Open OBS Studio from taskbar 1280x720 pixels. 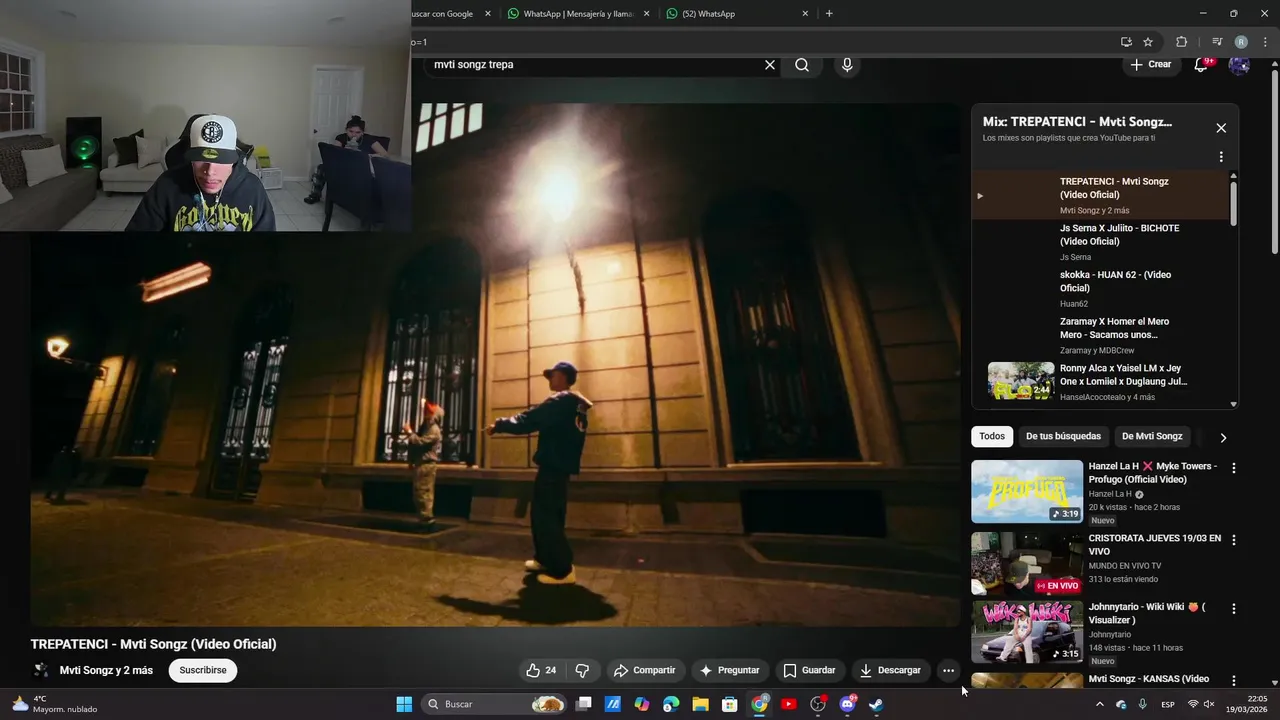point(818,704)
